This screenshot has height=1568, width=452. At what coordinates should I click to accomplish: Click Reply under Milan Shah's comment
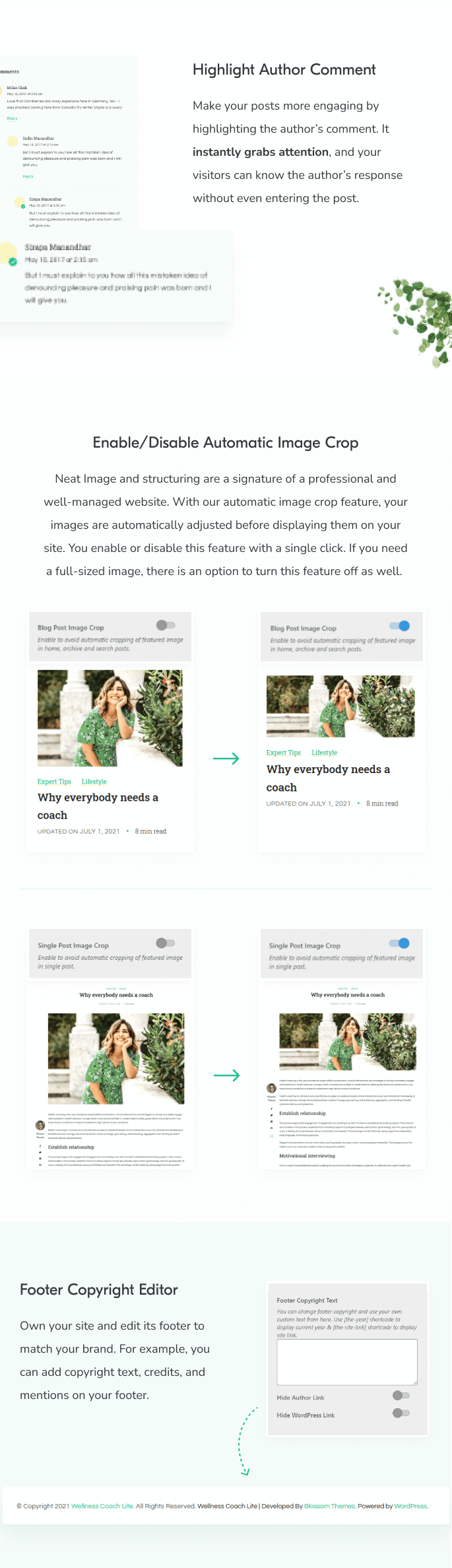tap(12, 118)
